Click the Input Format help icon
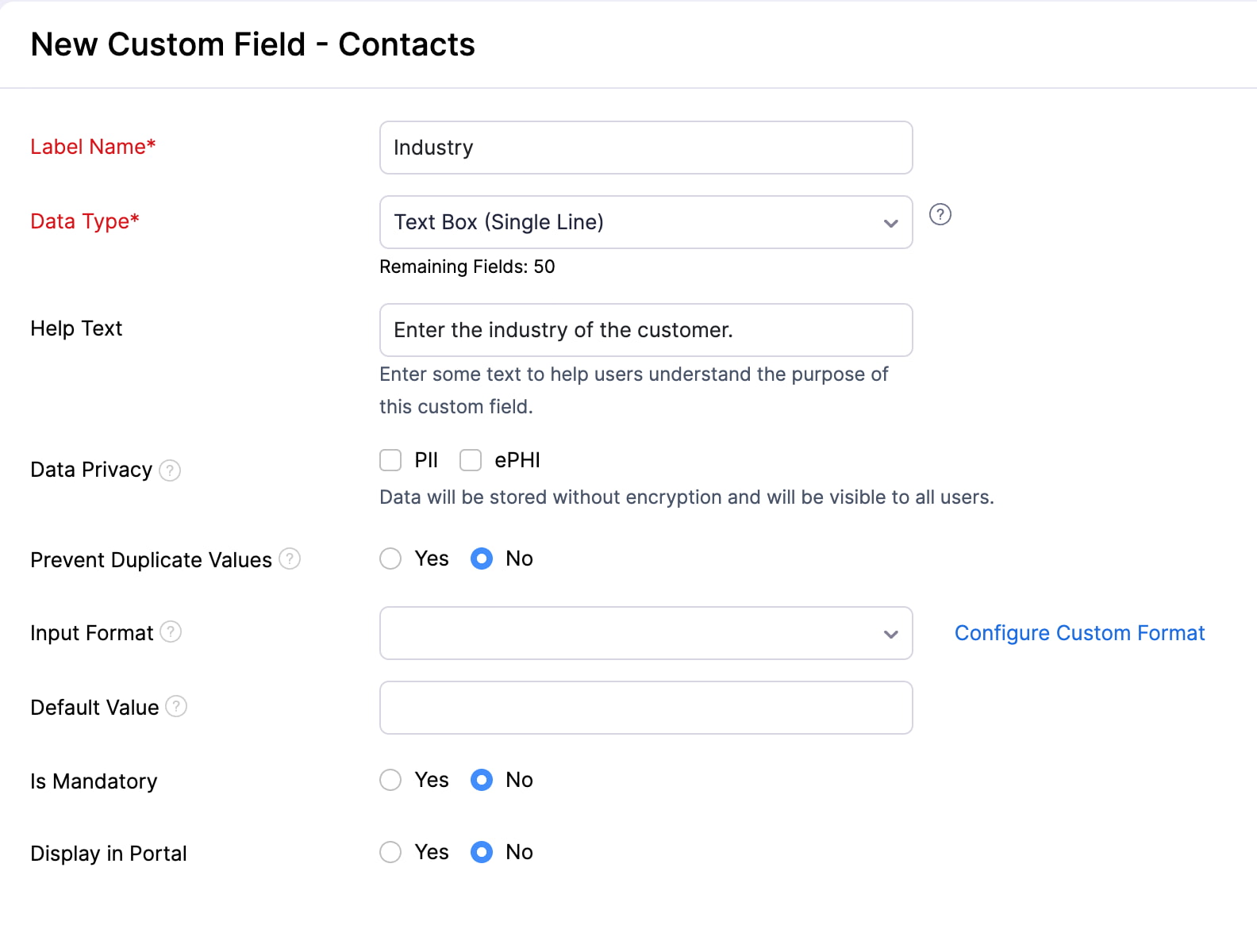1257x952 pixels. click(x=171, y=632)
